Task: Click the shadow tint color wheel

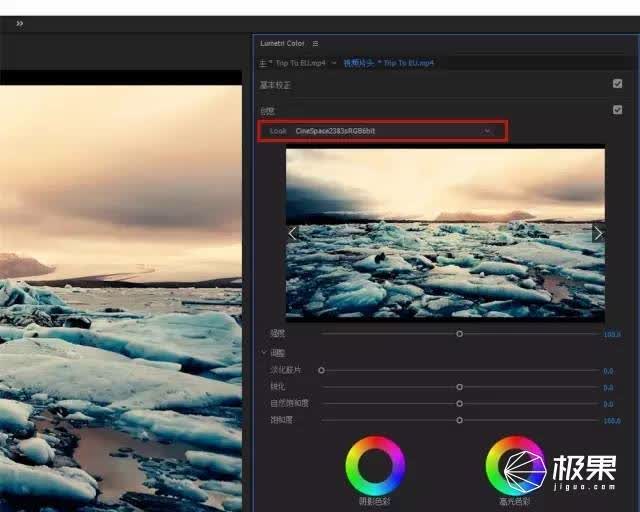Action: tap(375, 466)
